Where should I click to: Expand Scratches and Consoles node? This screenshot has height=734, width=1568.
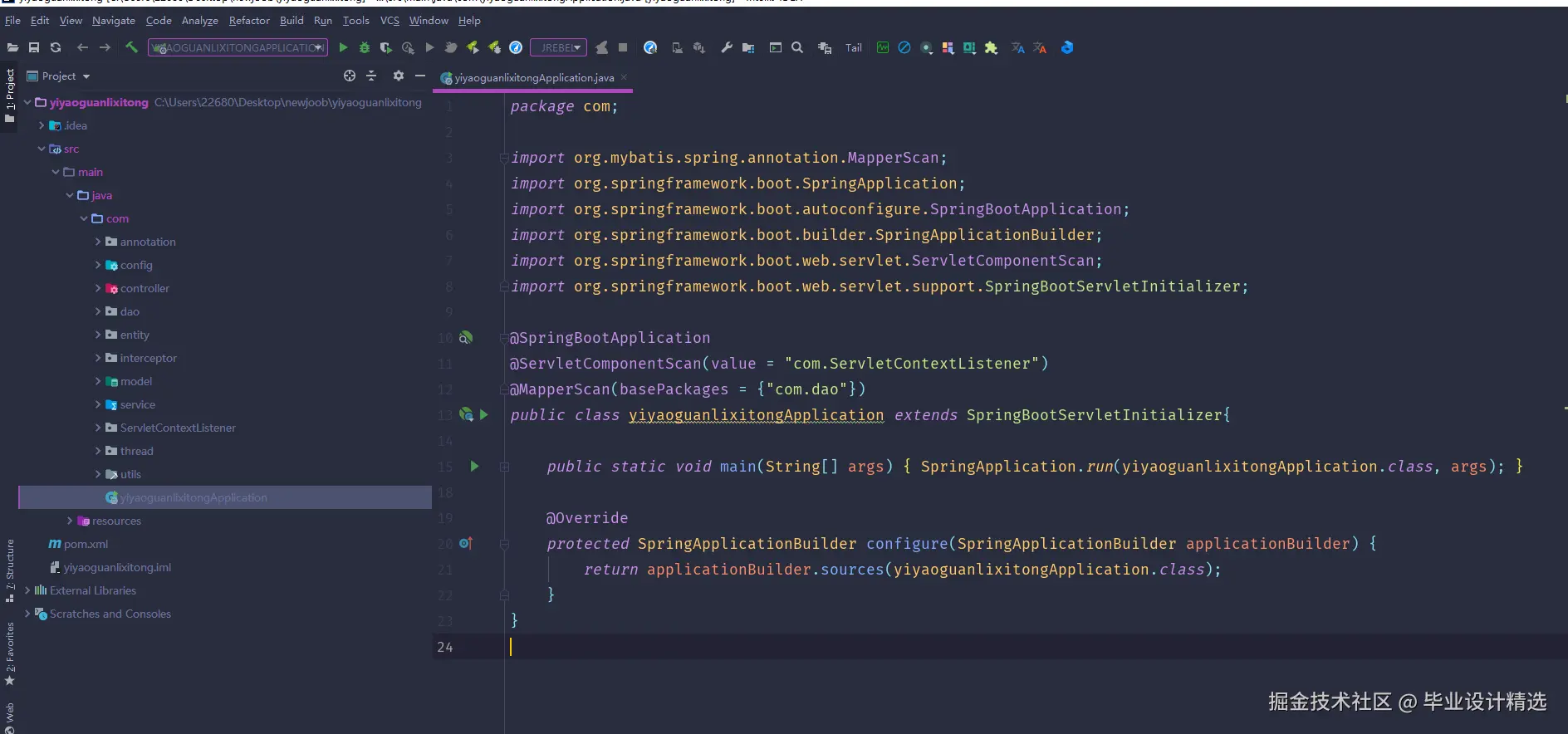pos(27,614)
